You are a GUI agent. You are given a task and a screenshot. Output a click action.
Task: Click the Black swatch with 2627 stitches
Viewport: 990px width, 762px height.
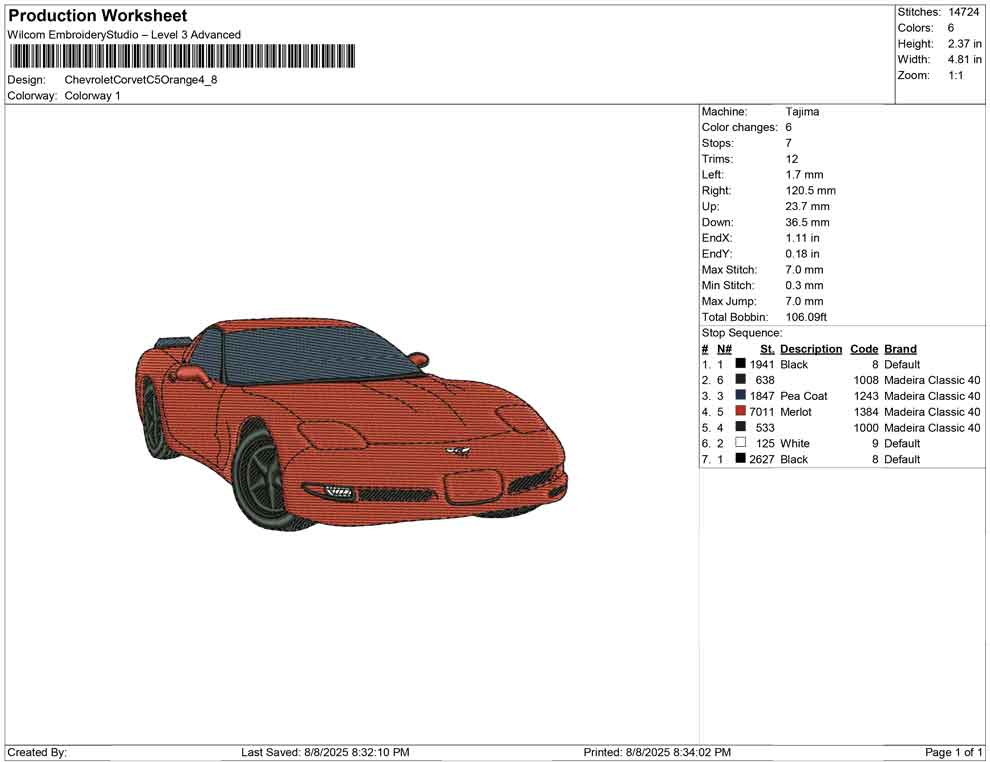740,459
